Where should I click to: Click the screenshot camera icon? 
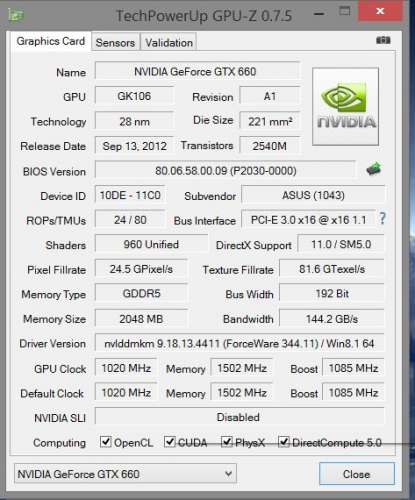(383, 41)
